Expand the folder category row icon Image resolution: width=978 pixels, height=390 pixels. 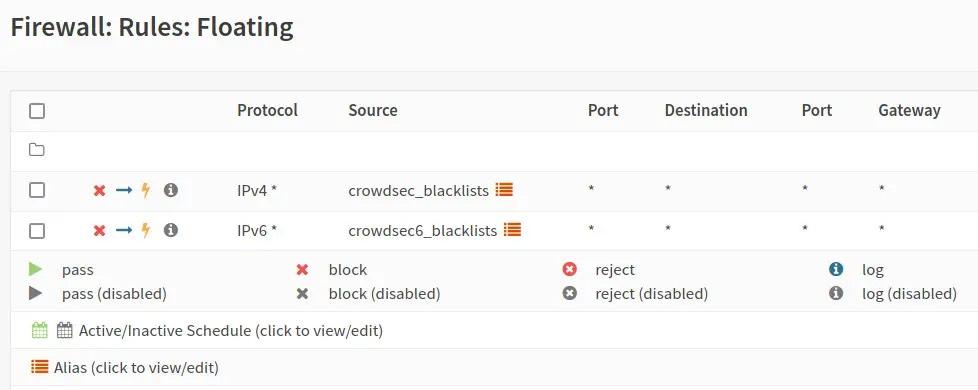(37, 150)
